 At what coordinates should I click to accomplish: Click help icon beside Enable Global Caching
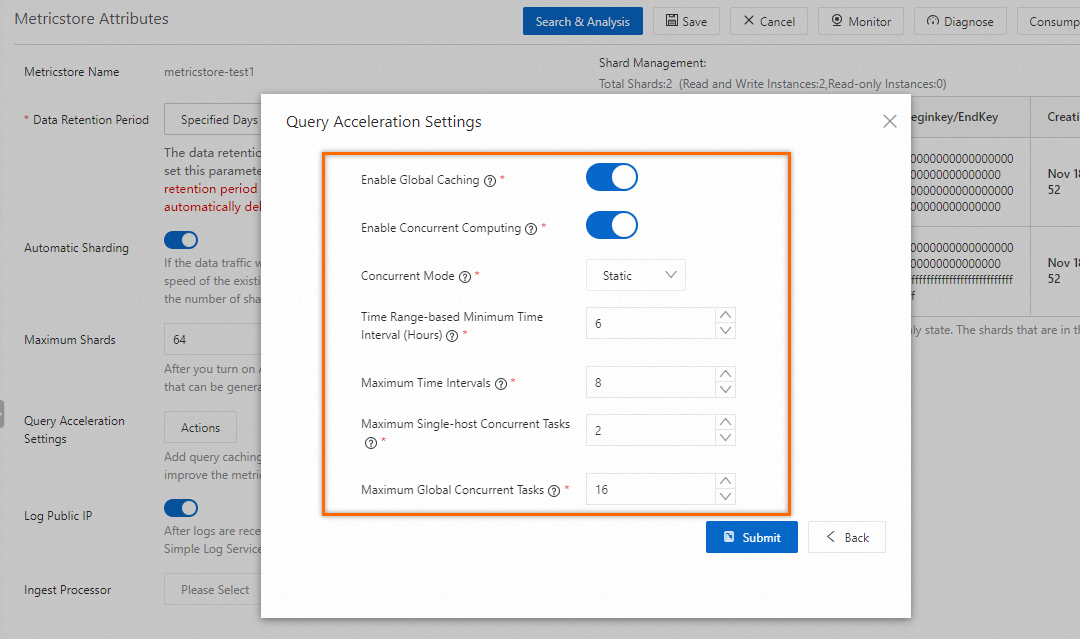(490, 181)
